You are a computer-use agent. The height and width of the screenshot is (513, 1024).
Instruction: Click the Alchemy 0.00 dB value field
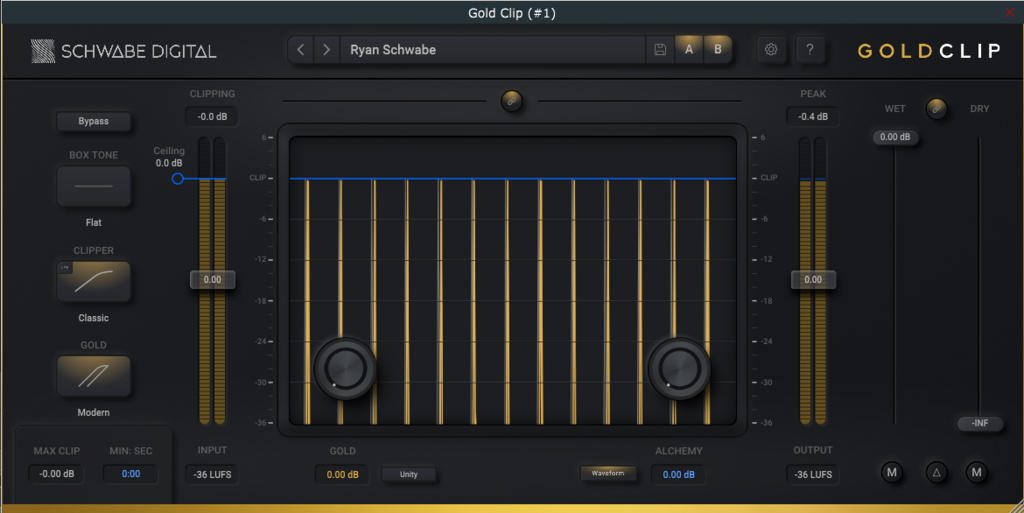pos(679,474)
